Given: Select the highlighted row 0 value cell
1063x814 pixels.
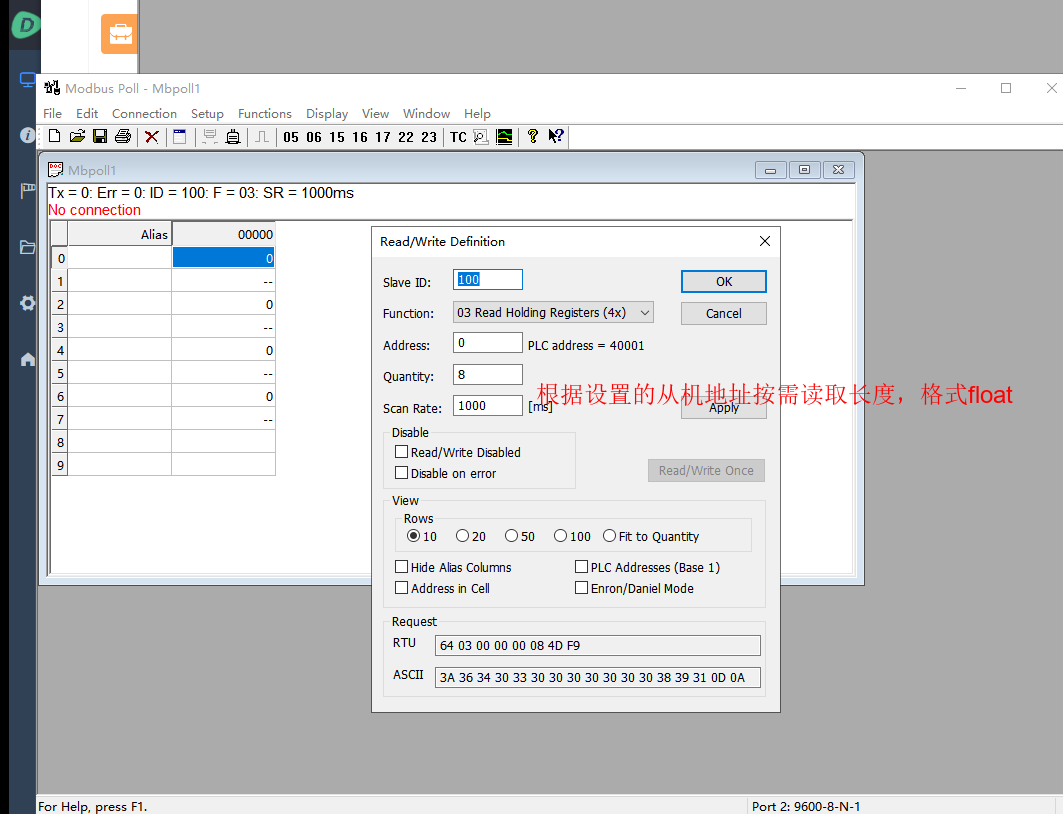Looking at the screenshot, I should 223,258.
